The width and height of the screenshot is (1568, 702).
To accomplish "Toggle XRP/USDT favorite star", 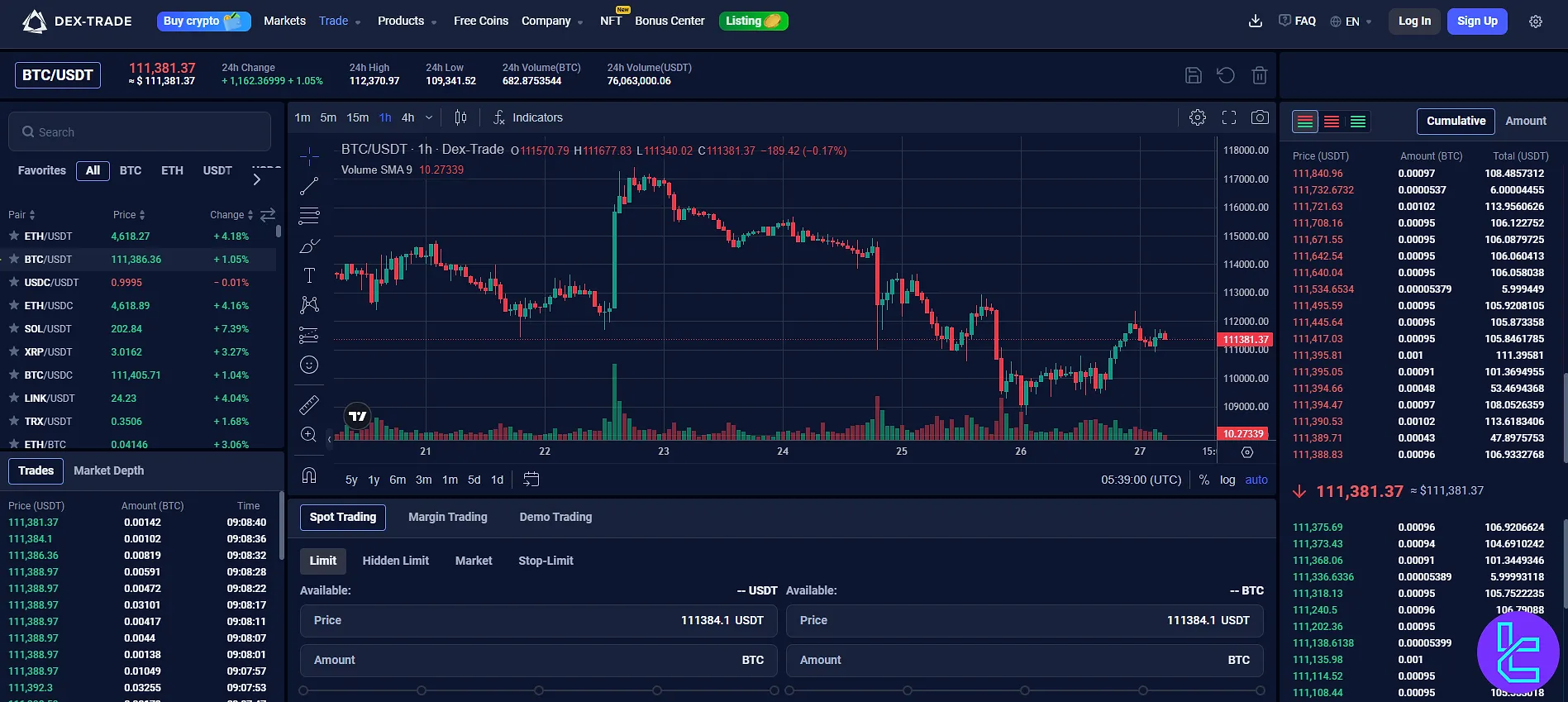I will tap(14, 351).
